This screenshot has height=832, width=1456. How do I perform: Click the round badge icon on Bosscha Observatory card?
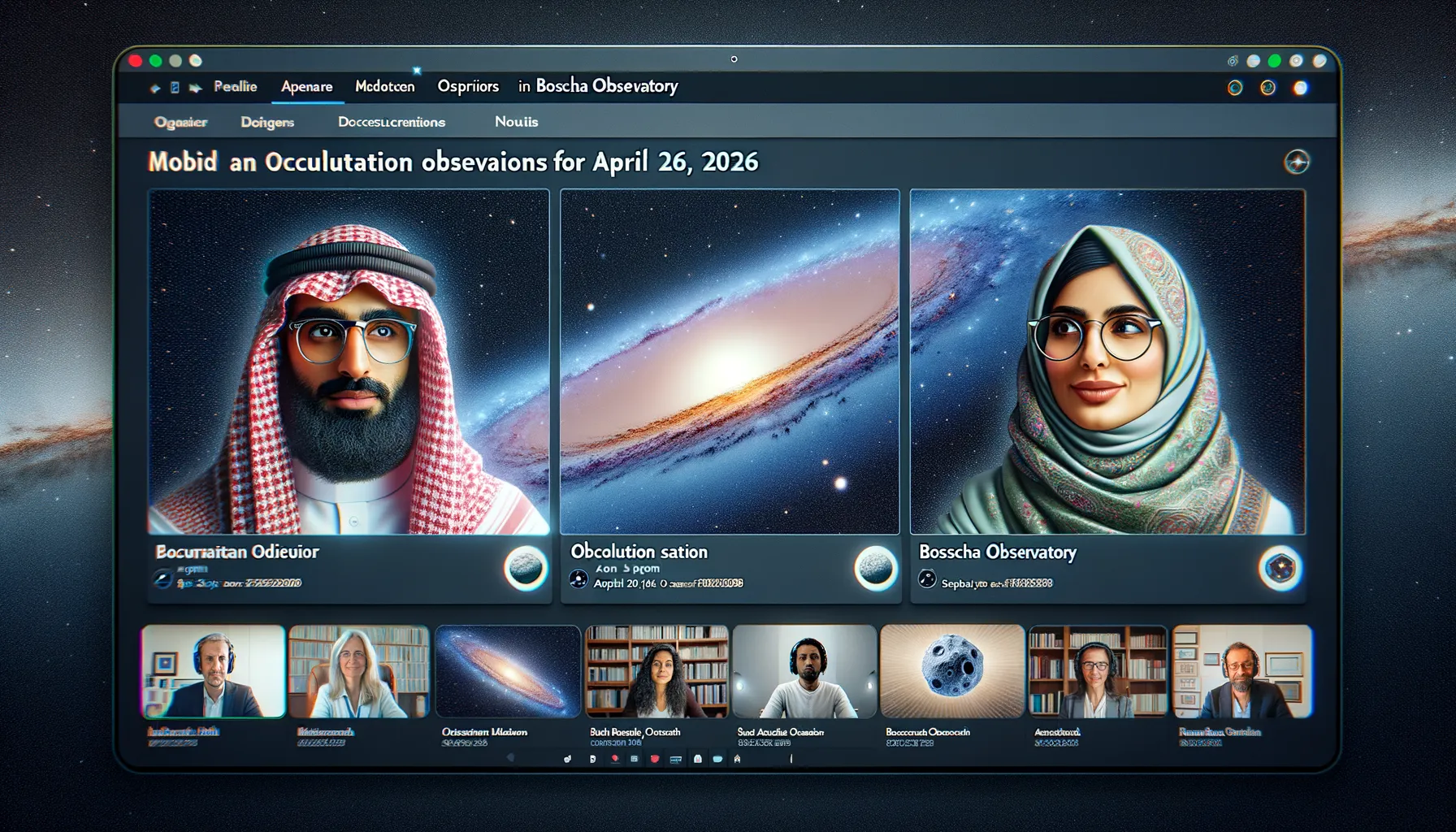click(x=1280, y=568)
